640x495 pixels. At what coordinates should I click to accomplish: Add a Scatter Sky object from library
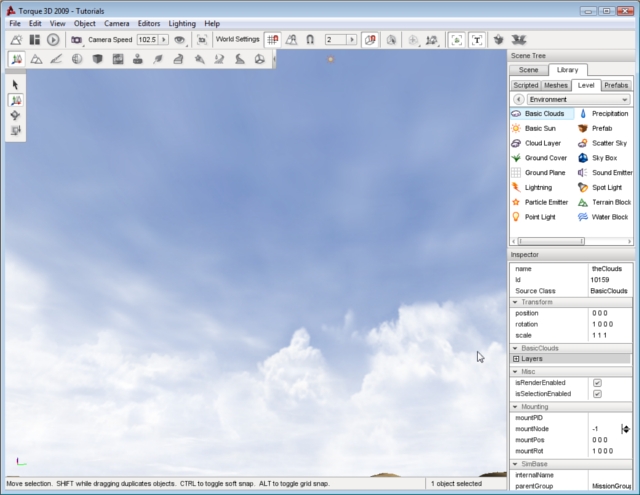[x=609, y=143]
